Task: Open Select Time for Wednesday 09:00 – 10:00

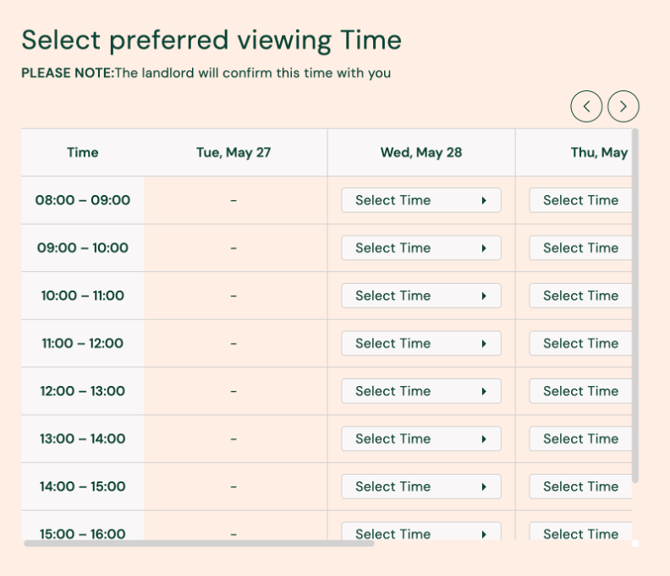Action: click(x=421, y=248)
